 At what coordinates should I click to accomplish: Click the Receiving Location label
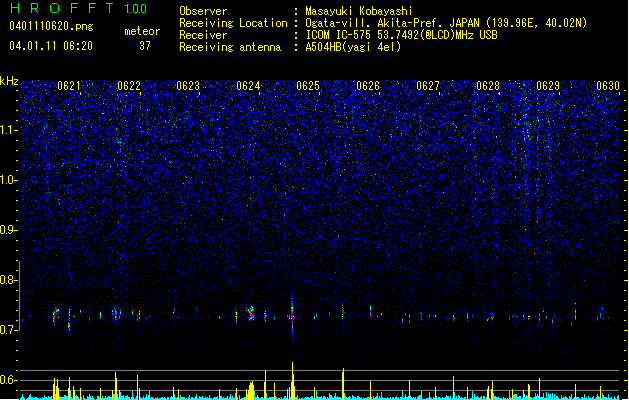pyautogui.click(x=233, y=23)
